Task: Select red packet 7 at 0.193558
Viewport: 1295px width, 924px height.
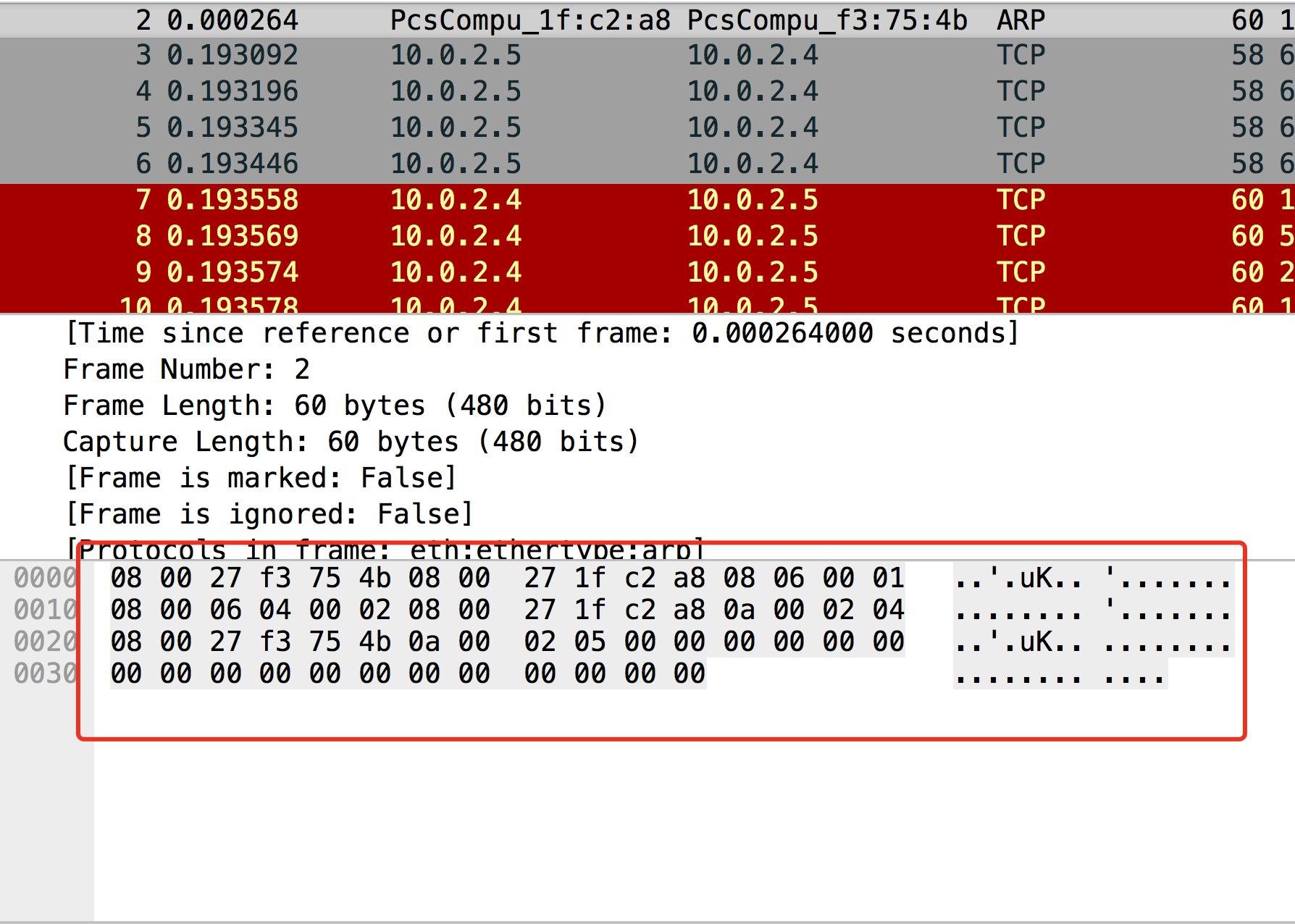Action: tap(647, 201)
